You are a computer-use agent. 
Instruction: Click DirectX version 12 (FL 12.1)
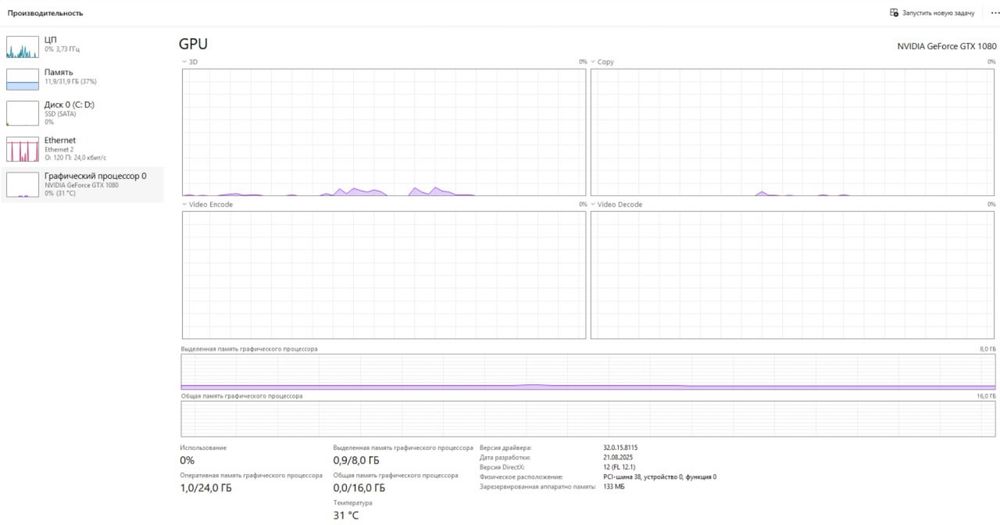tap(619, 467)
